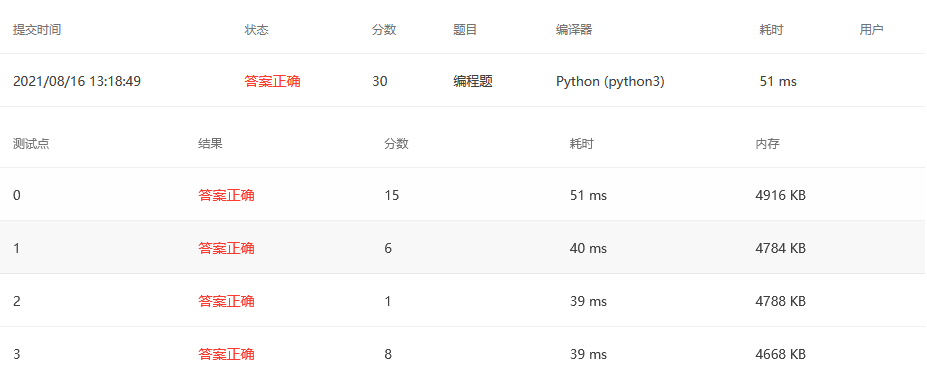Click the 分数 header in the test point table
This screenshot has width=927, height=372.
396,144
